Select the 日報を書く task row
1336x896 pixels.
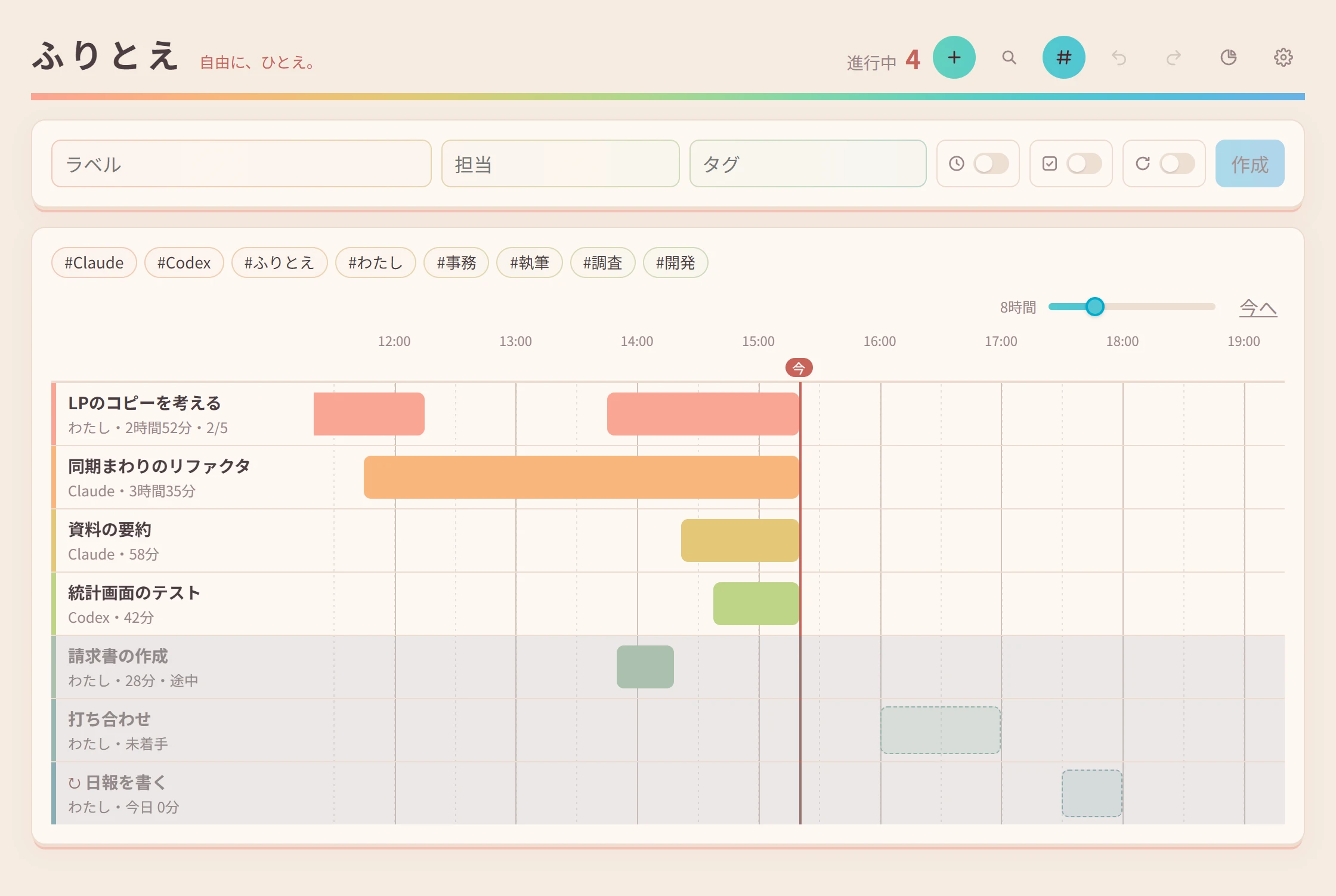pos(667,793)
